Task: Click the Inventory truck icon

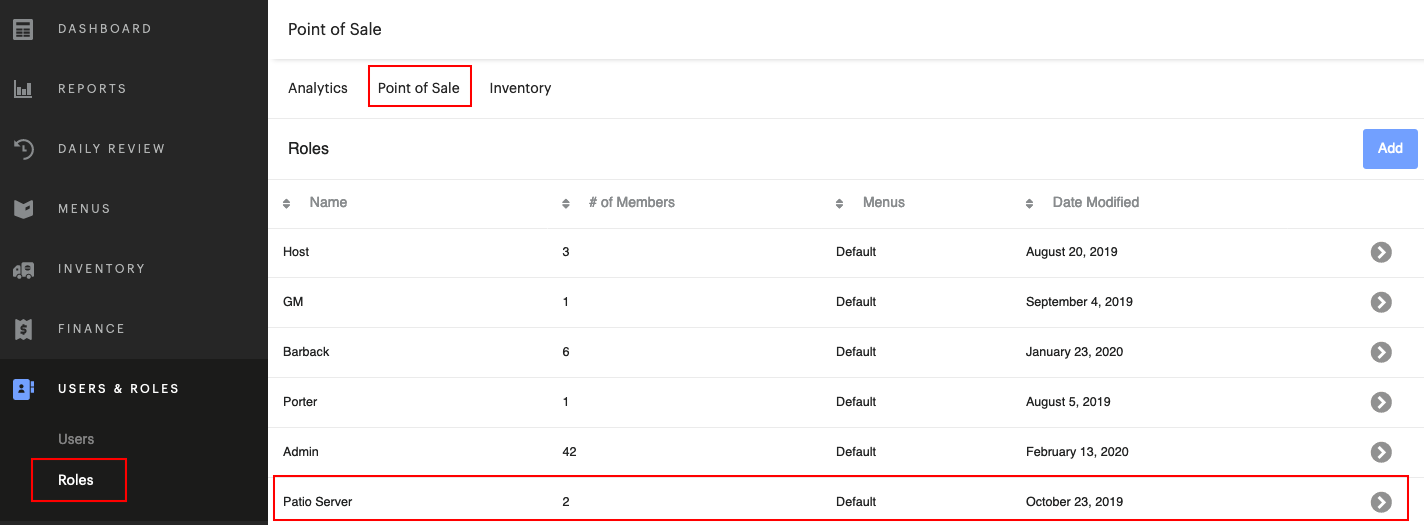Action: 23,269
